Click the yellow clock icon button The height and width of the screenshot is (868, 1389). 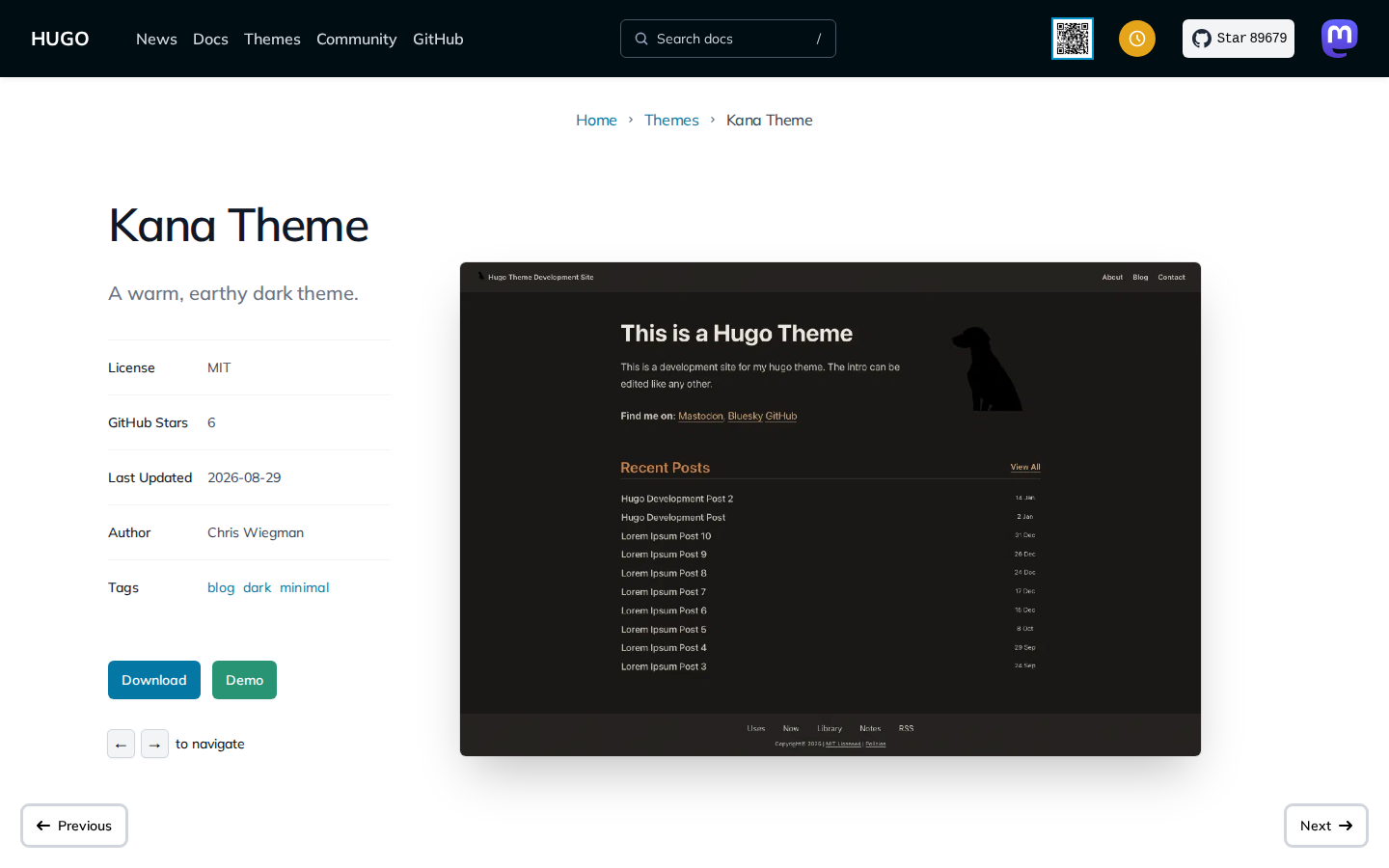click(x=1137, y=39)
